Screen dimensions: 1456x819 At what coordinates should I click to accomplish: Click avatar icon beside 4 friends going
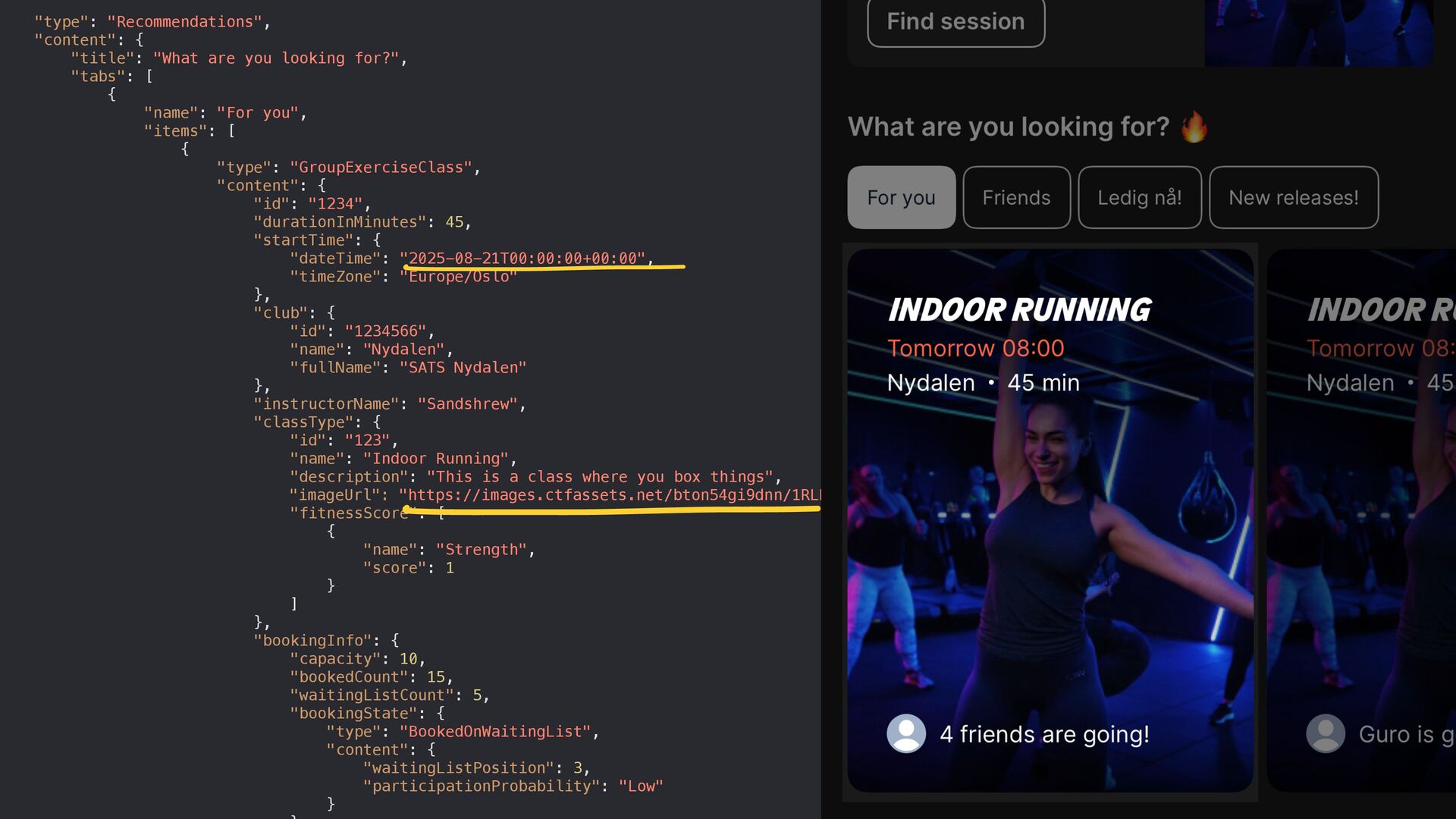[x=906, y=733]
